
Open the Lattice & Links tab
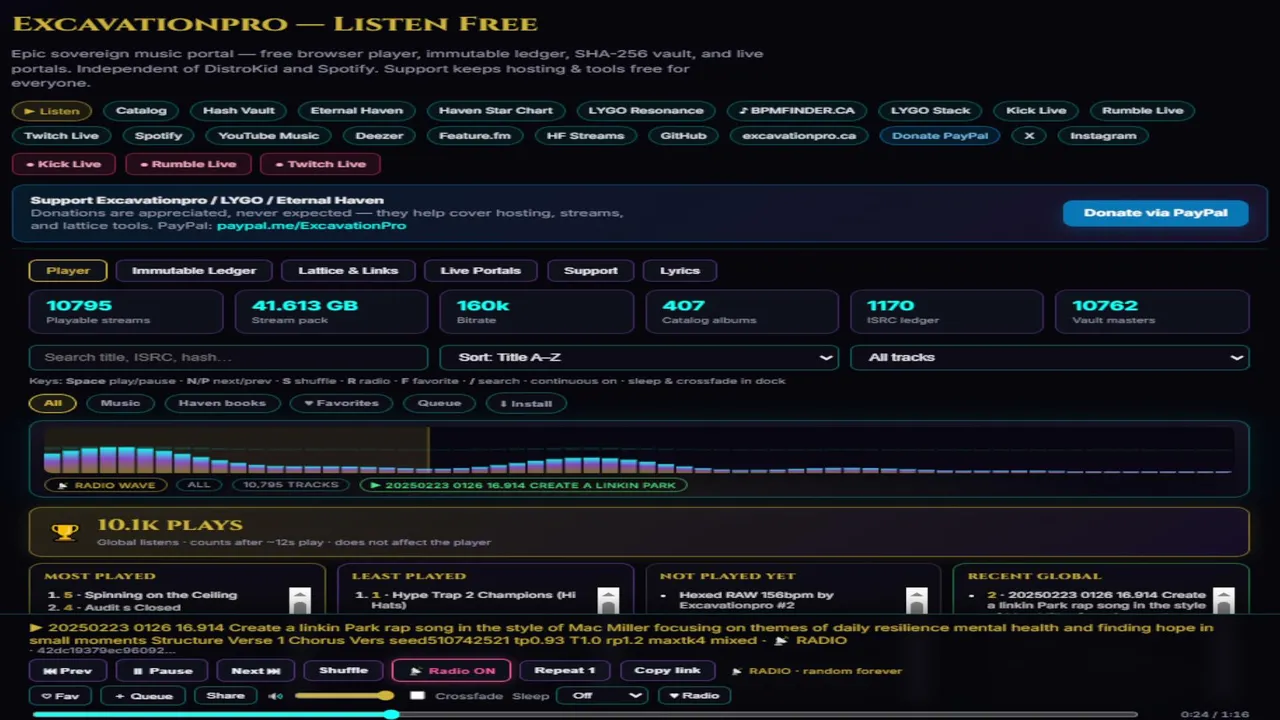point(348,270)
